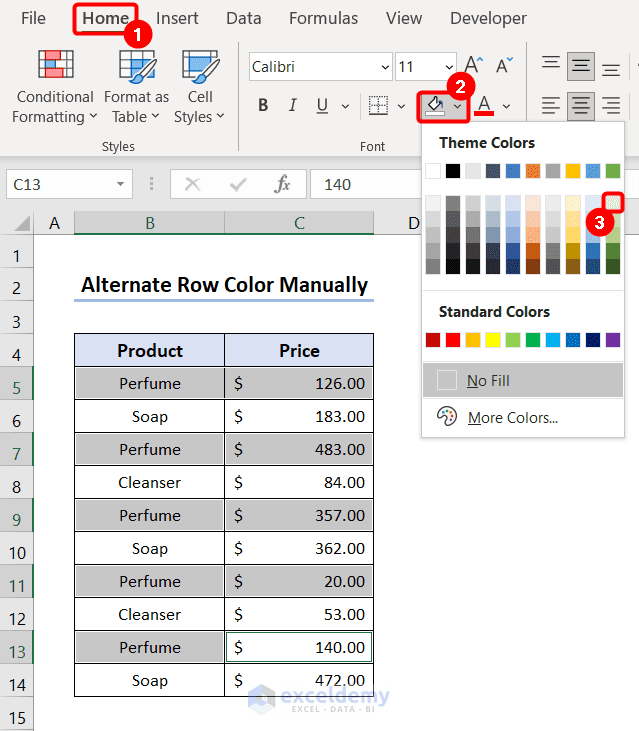
Task: Select the Price header cell
Action: tap(299, 350)
